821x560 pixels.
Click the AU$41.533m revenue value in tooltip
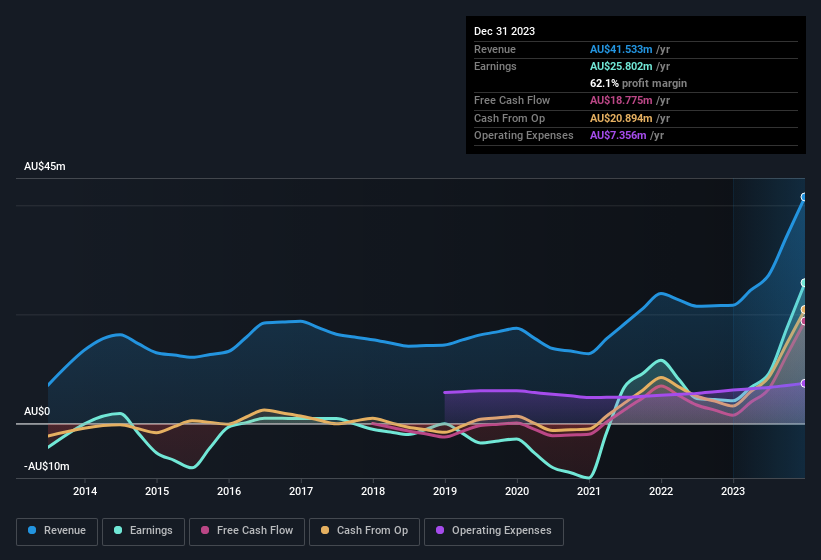pyautogui.click(x=621, y=49)
